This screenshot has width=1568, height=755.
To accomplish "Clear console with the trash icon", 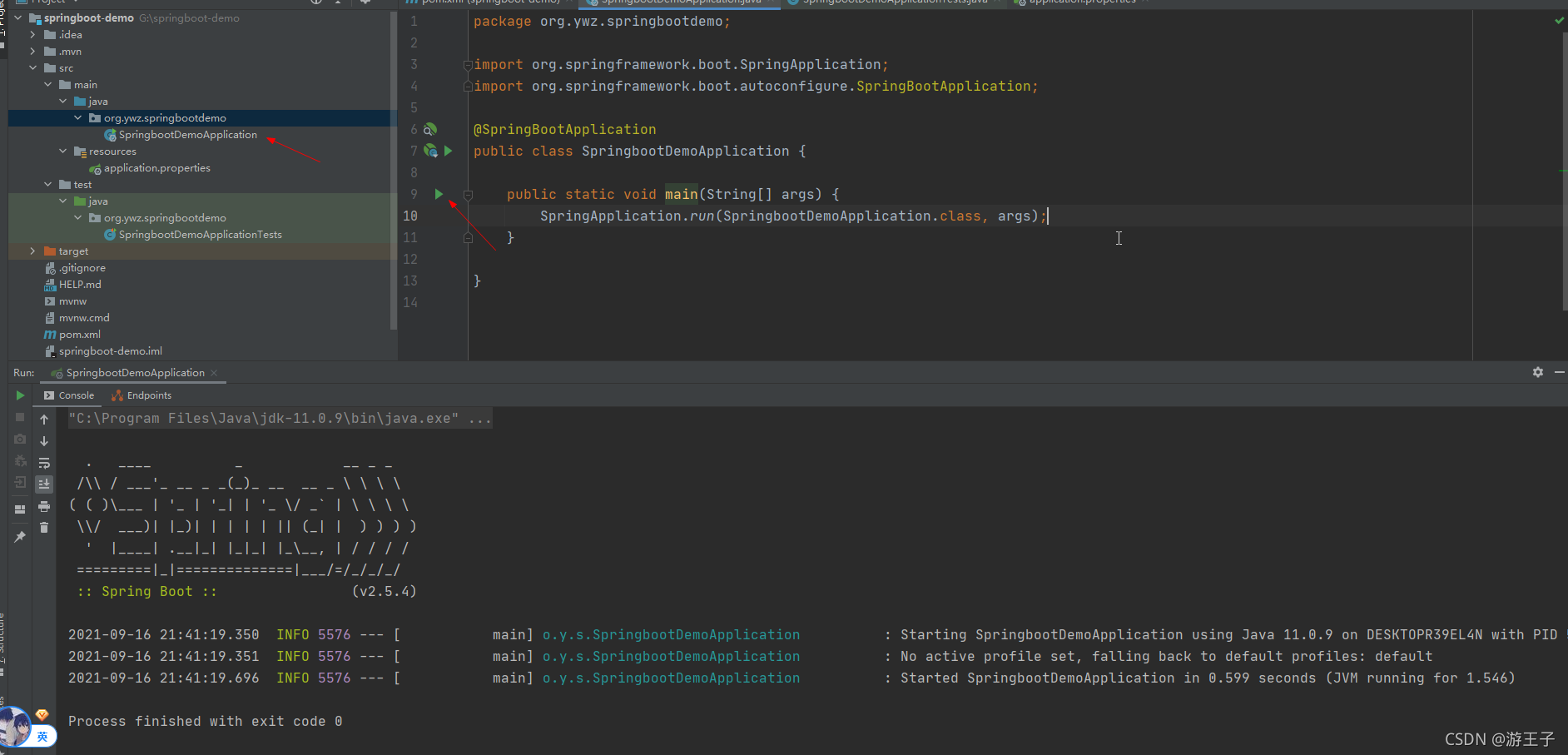I will pyautogui.click(x=44, y=528).
